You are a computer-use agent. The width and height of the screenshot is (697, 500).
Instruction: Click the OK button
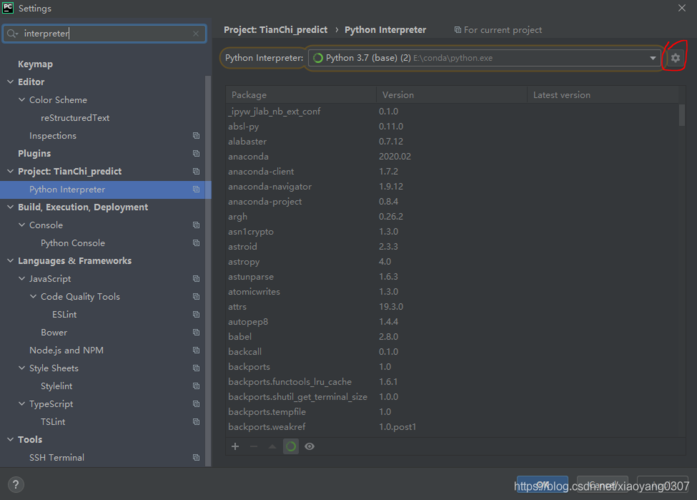pyautogui.click(x=542, y=485)
